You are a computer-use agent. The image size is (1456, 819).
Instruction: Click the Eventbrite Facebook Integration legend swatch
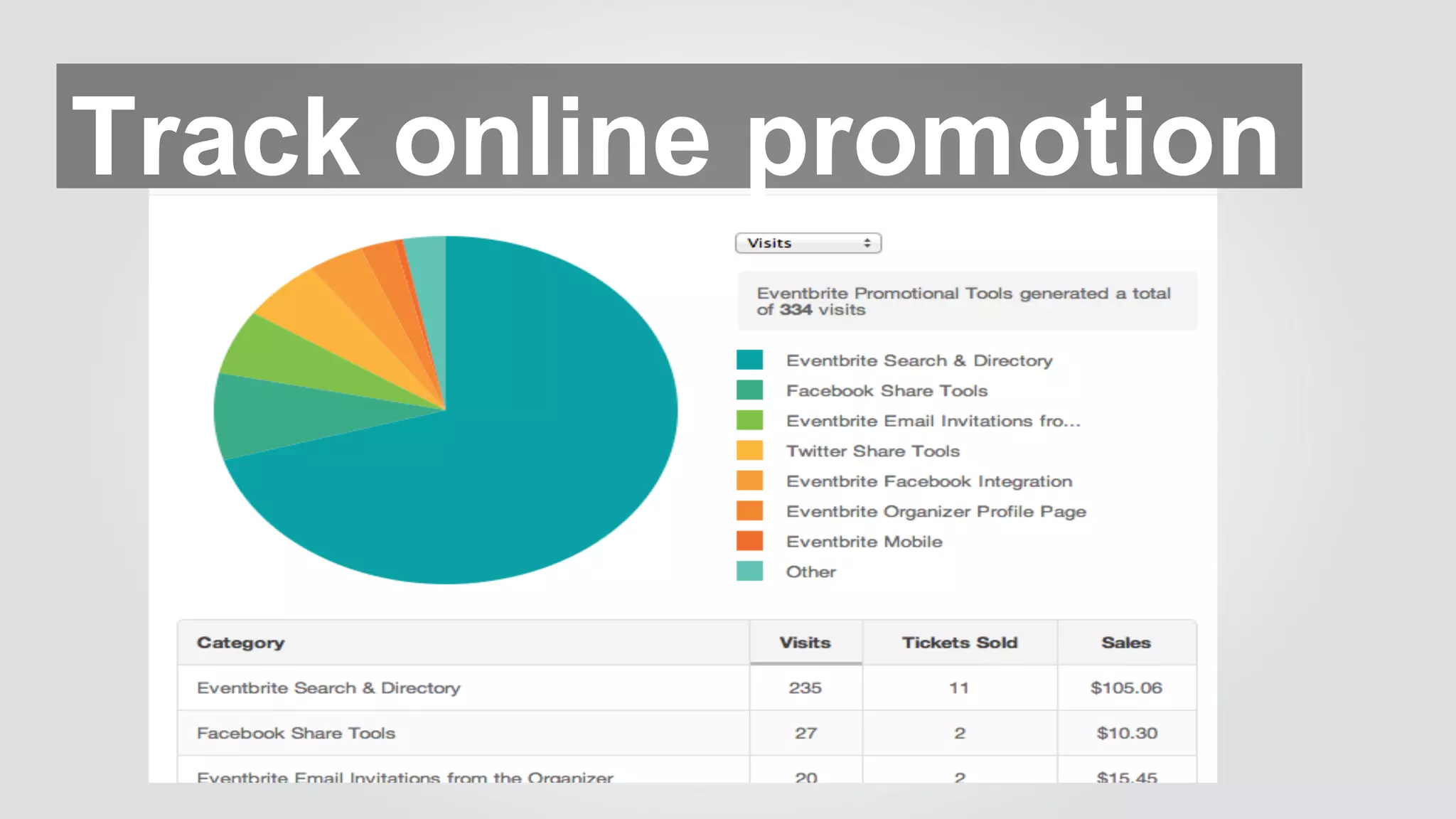(749, 481)
